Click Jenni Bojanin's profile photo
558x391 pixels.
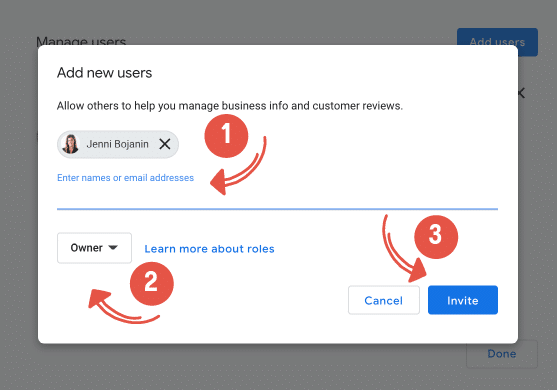pos(70,144)
